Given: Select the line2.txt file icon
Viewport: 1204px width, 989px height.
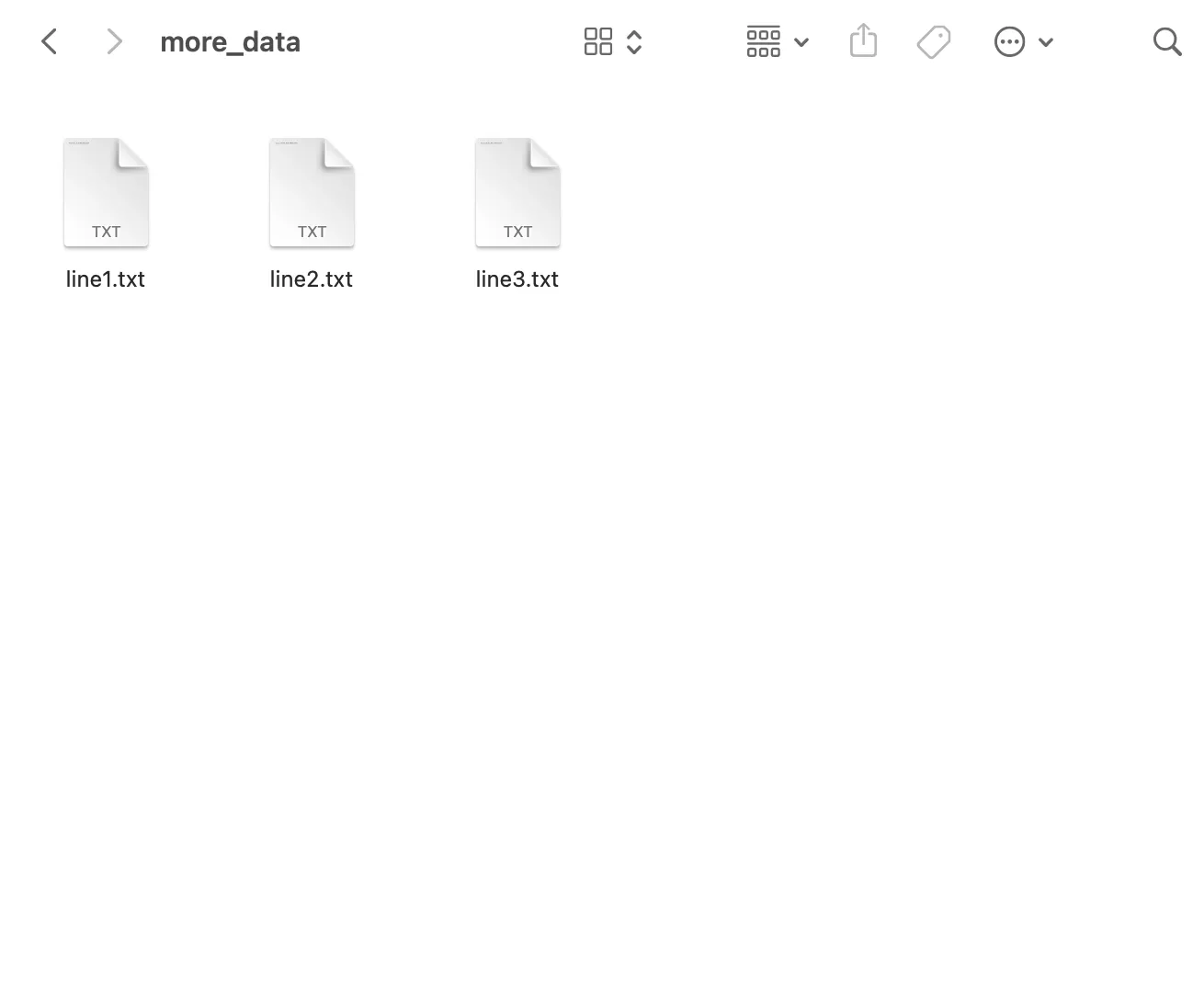Looking at the screenshot, I should (x=312, y=191).
